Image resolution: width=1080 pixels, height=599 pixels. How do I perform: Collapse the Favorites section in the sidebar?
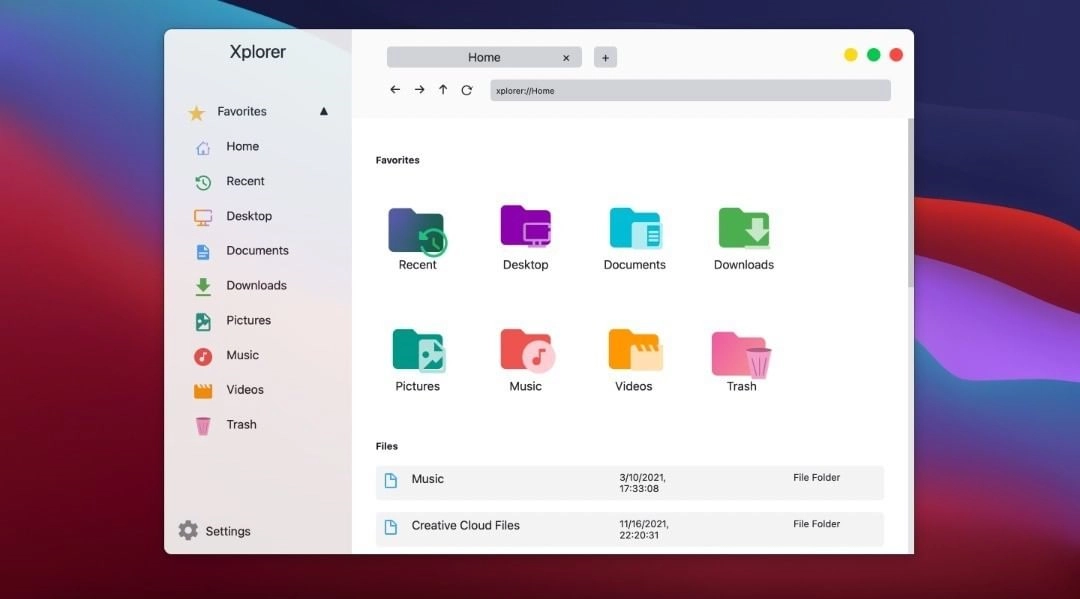323,111
